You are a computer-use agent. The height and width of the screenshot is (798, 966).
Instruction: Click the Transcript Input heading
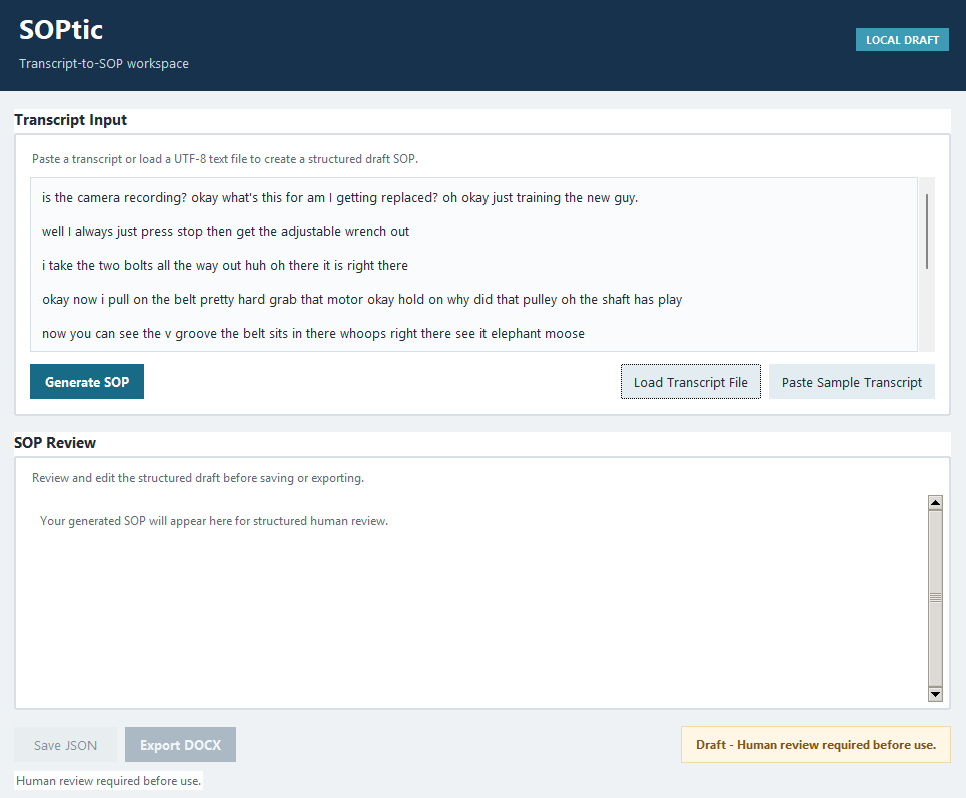click(x=71, y=120)
